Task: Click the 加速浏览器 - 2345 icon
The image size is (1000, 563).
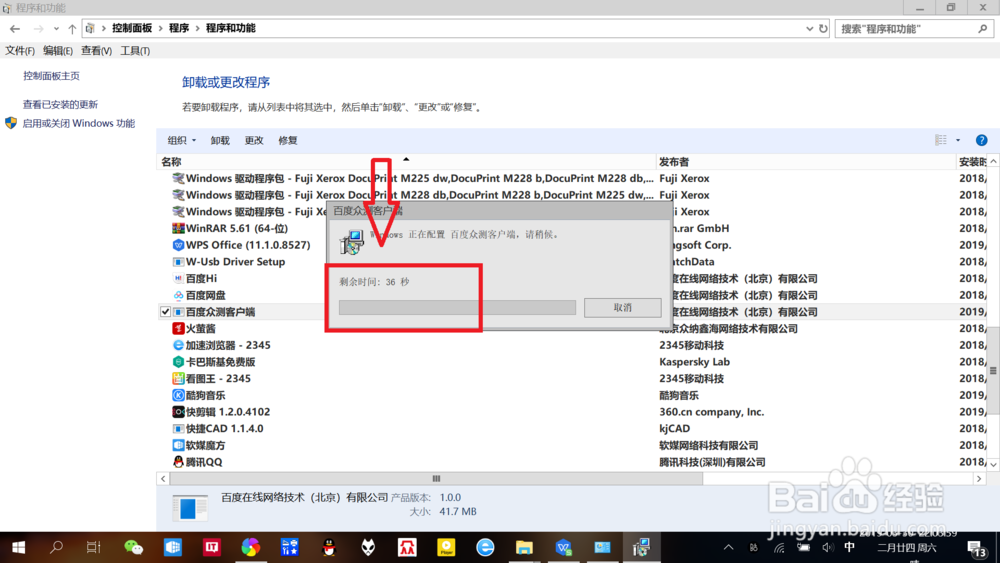Action: pos(178,345)
